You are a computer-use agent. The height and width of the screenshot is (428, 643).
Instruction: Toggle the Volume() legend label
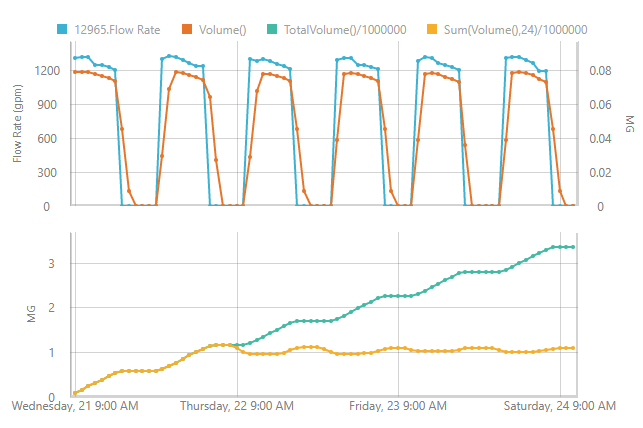point(223,30)
